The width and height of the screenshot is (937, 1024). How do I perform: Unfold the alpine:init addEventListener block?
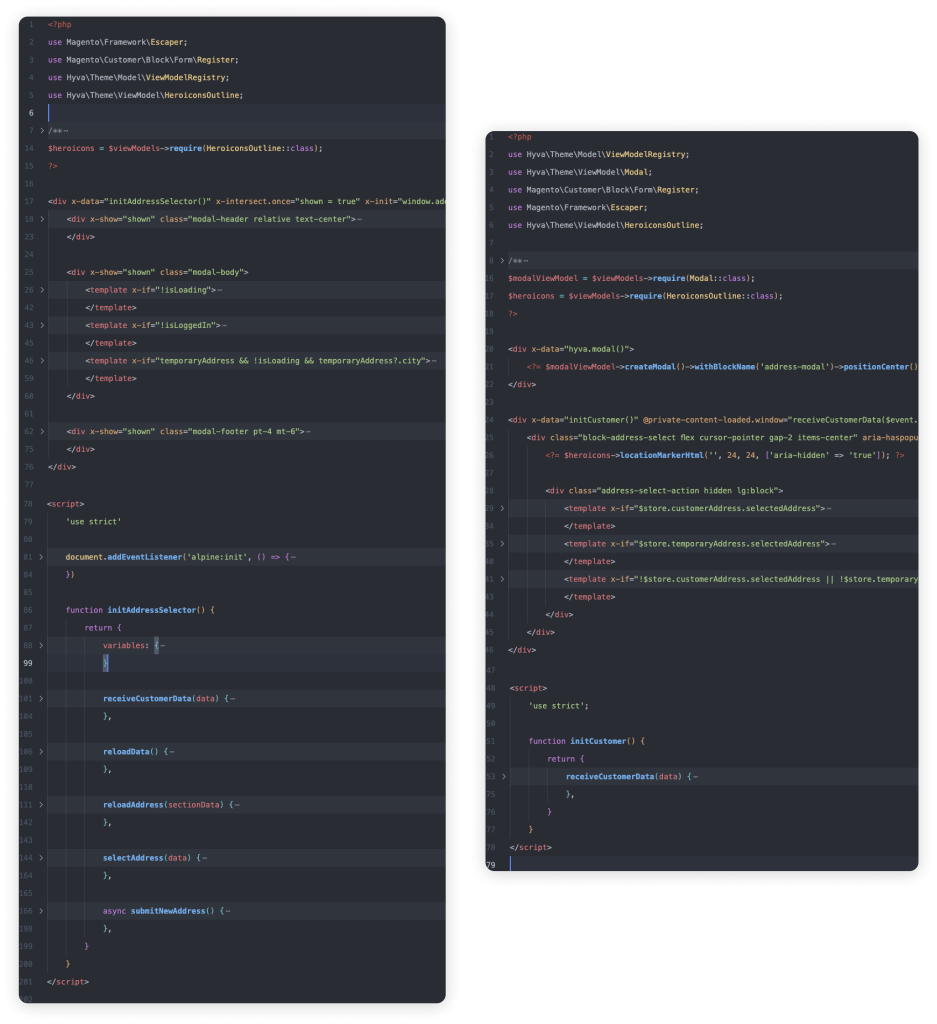coord(41,557)
